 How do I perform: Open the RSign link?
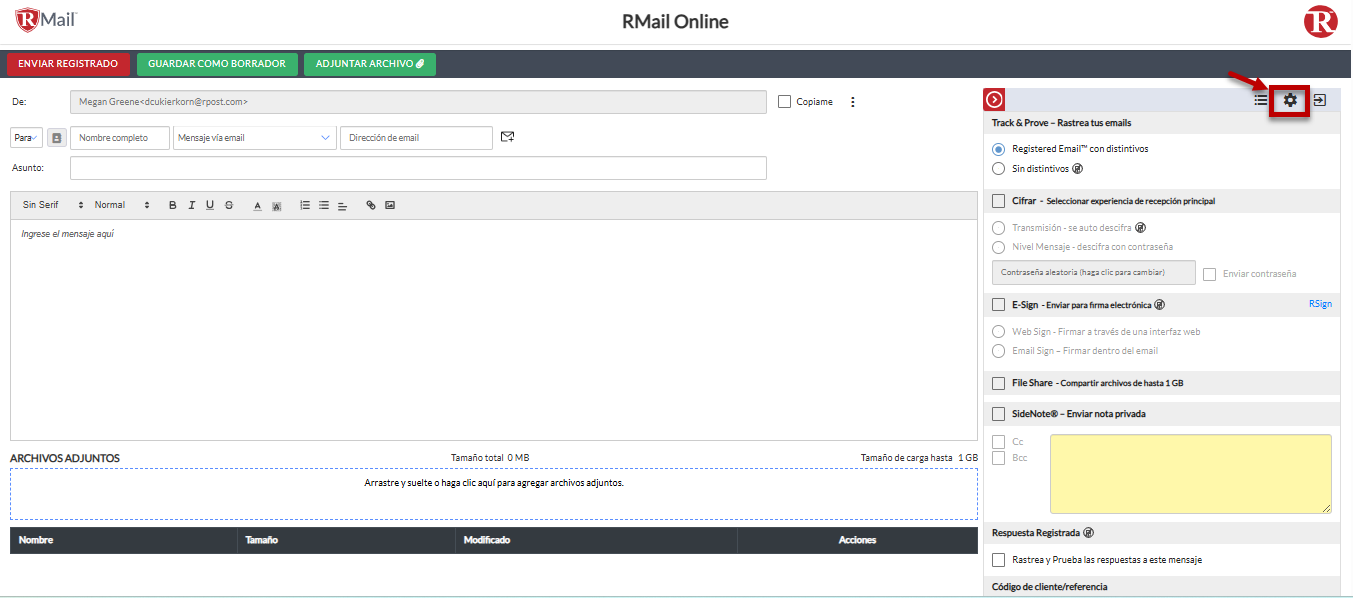click(x=1320, y=304)
